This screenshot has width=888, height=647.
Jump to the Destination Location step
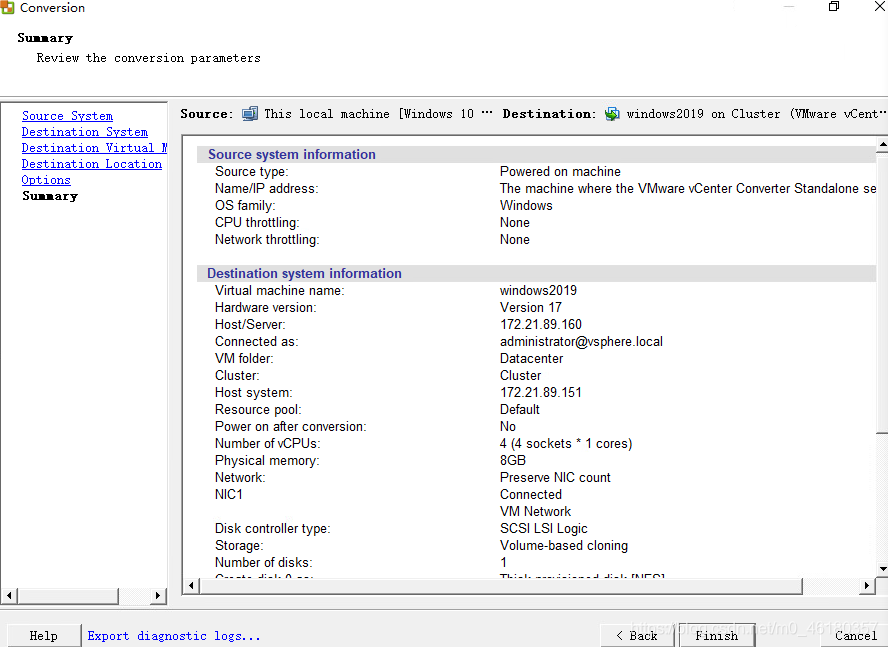(x=92, y=164)
